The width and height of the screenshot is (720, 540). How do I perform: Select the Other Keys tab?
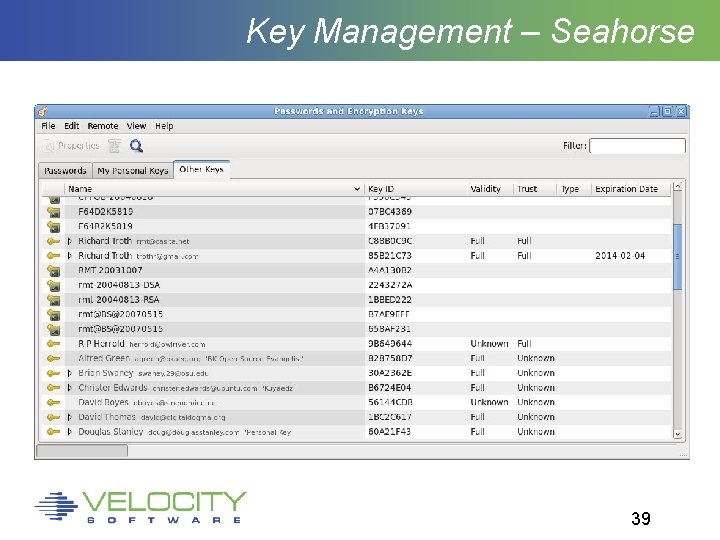(x=201, y=169)
